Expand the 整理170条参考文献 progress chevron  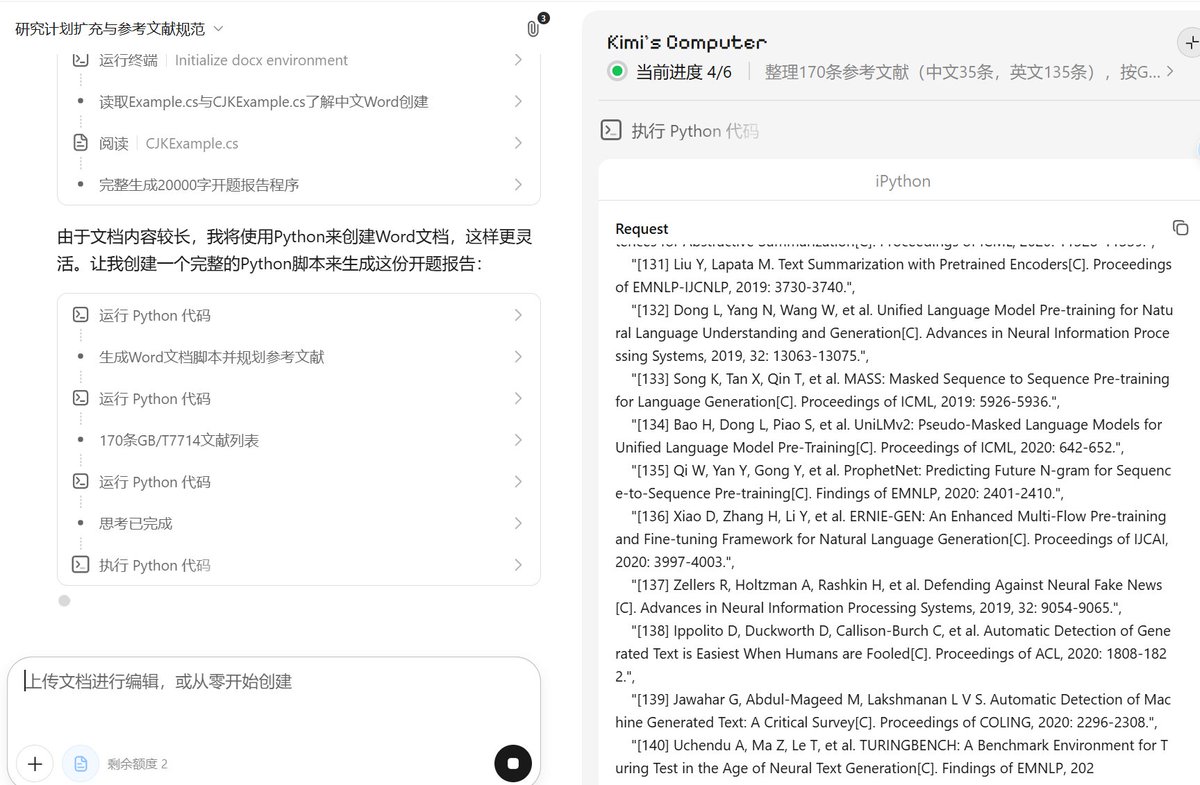[x=1171, y=72]
